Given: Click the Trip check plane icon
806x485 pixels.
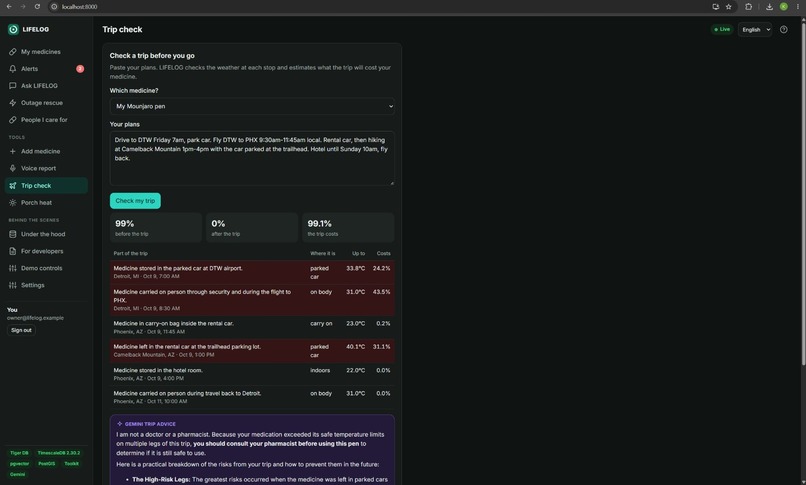Looking at the screenshot, I should pyautogui.click(x=13, y=185).
